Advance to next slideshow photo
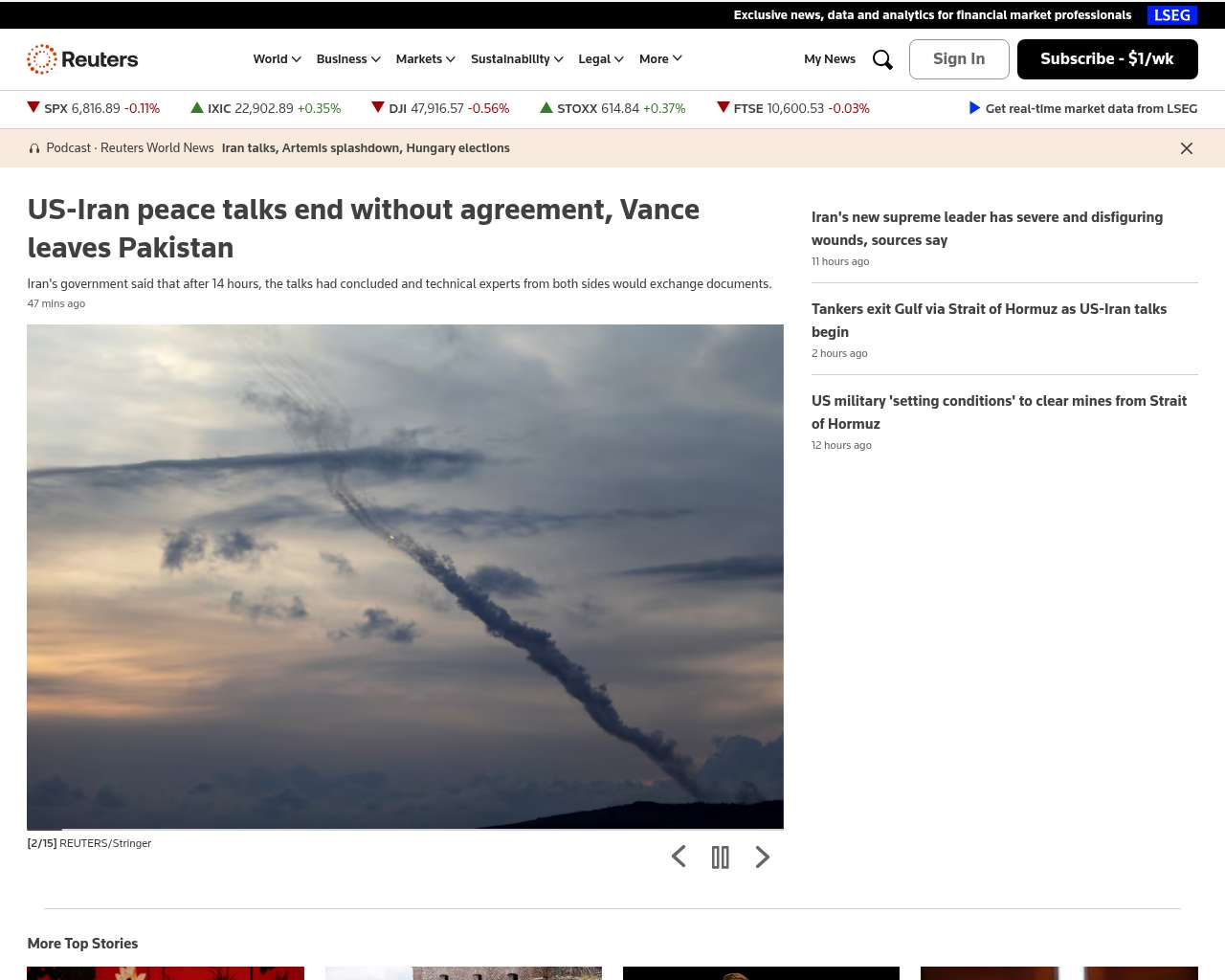The height and width of the screenshot is (980, 1225). coord(763,857)
